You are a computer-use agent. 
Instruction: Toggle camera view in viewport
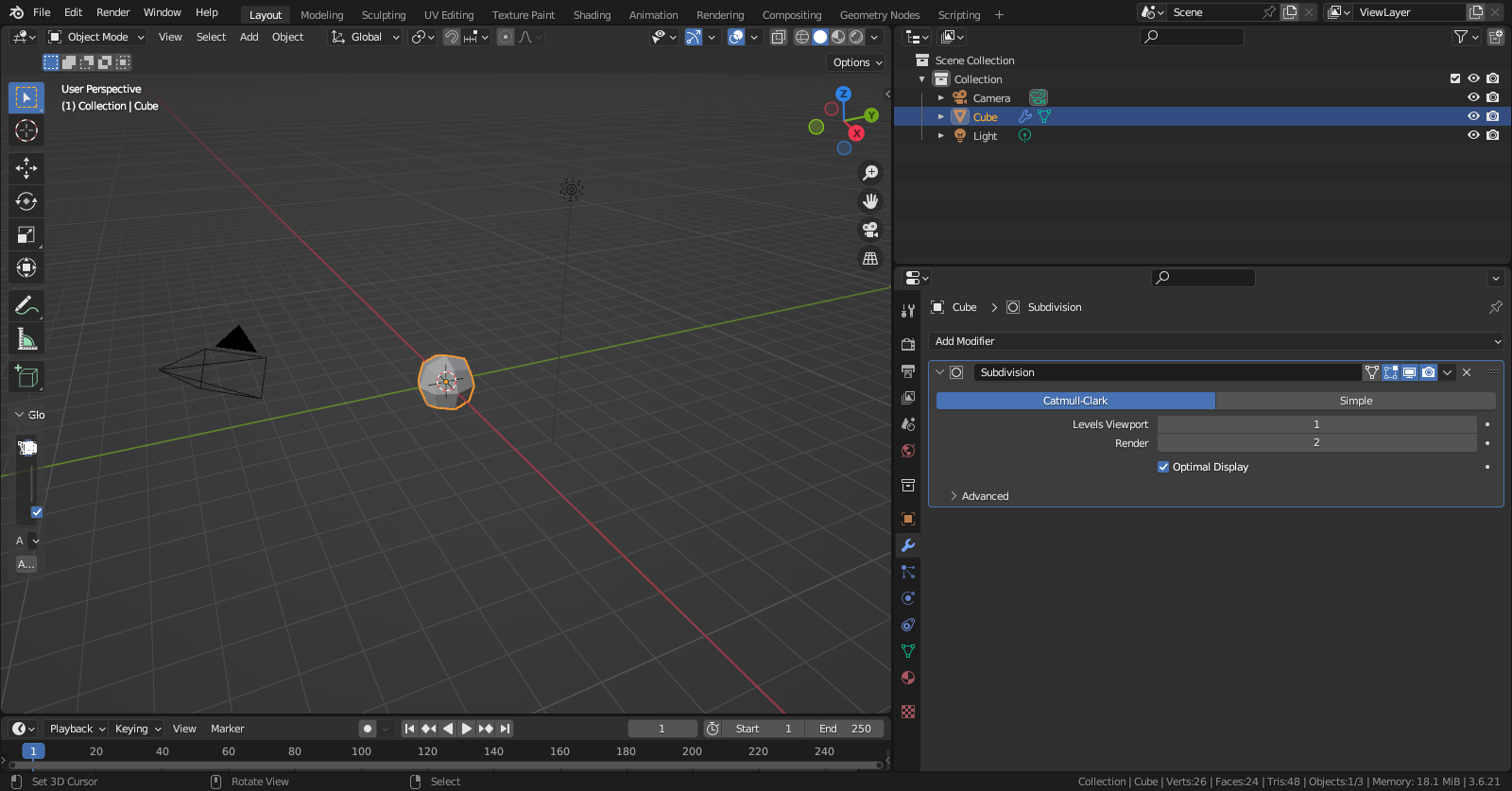click(x=870, y=230)
